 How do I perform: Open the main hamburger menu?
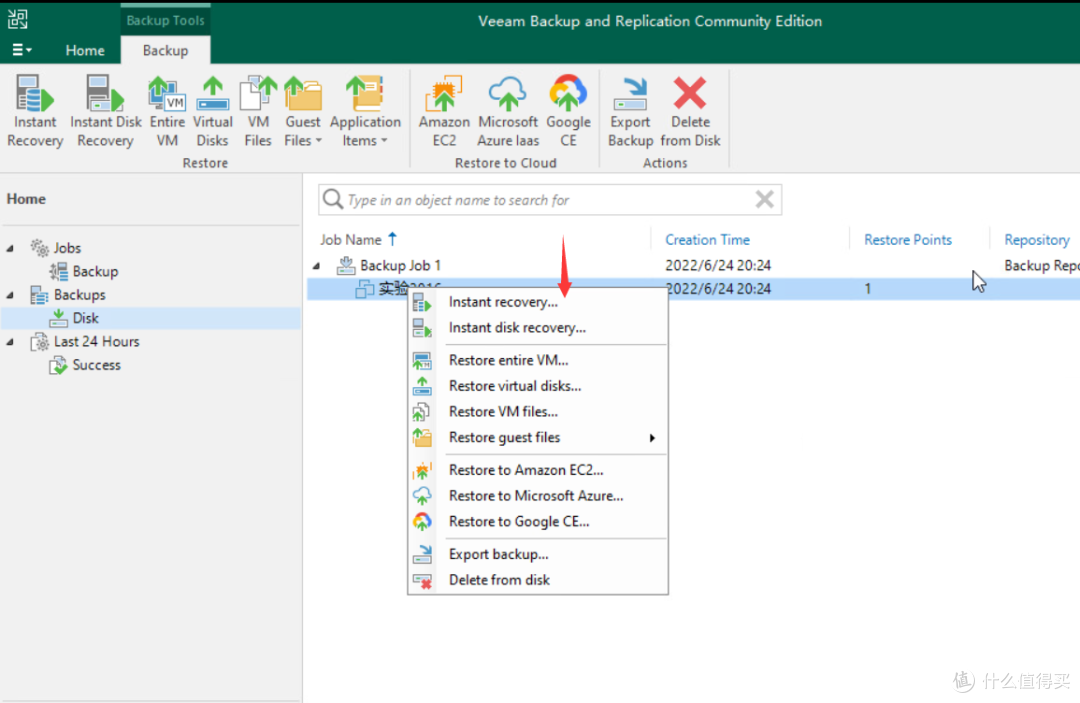tap(21, 50)
